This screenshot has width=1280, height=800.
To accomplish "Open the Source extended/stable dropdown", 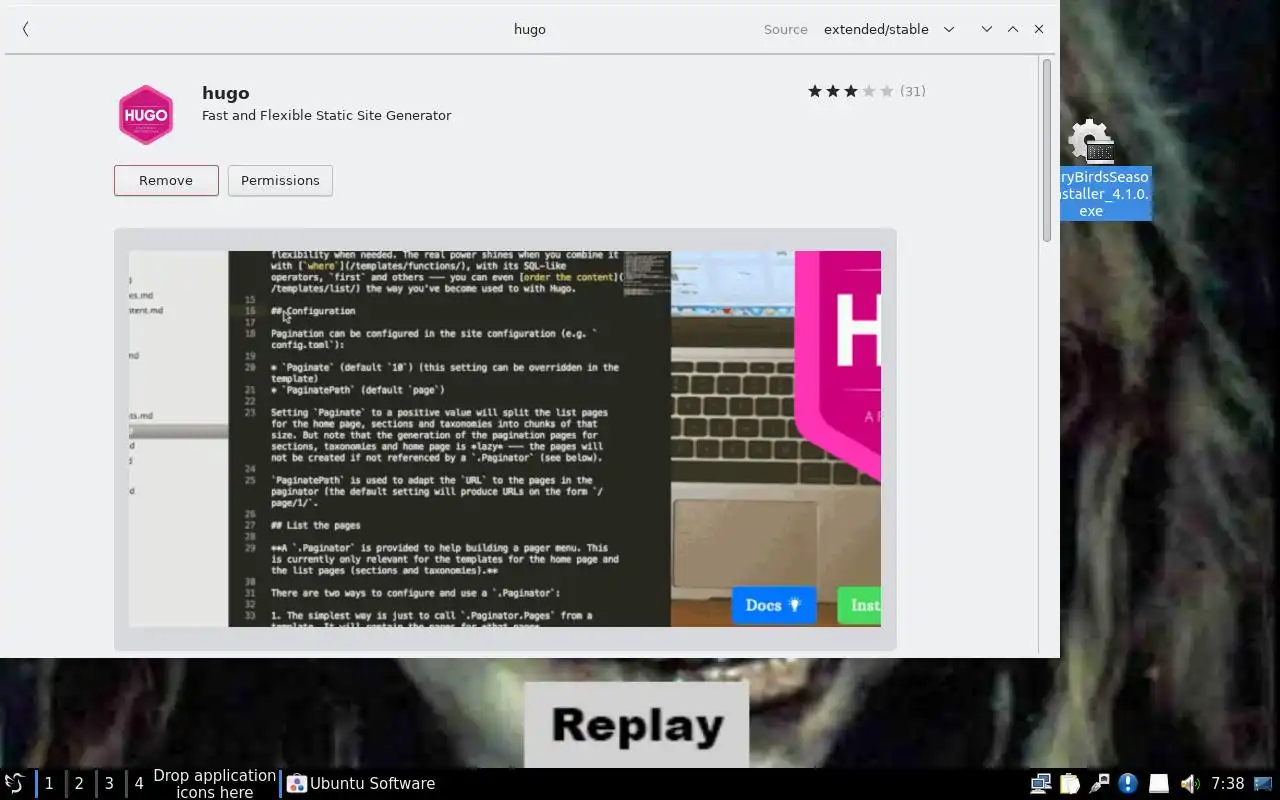I will coord(889,29).
